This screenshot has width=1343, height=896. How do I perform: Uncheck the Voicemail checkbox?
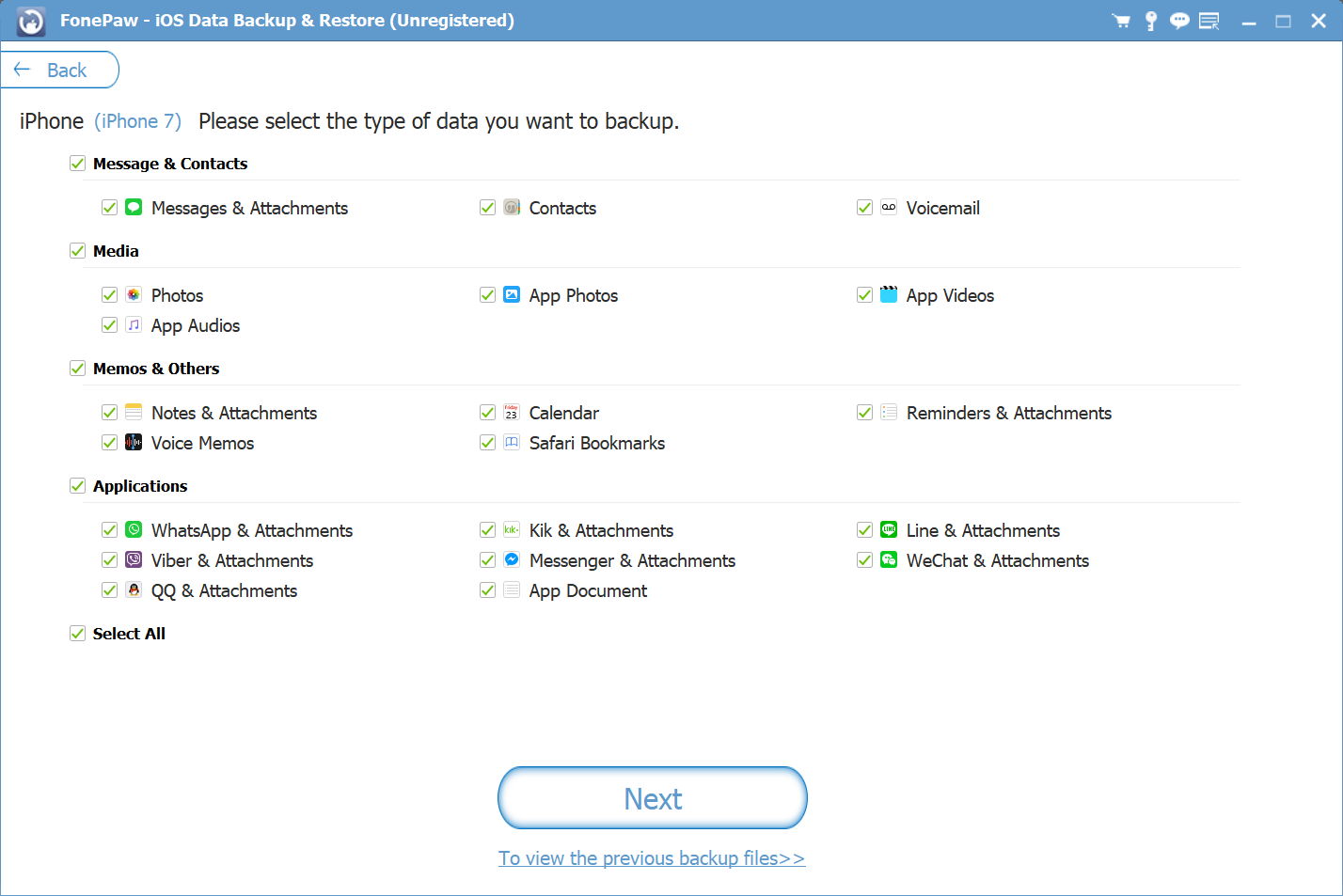click(864, 207)
